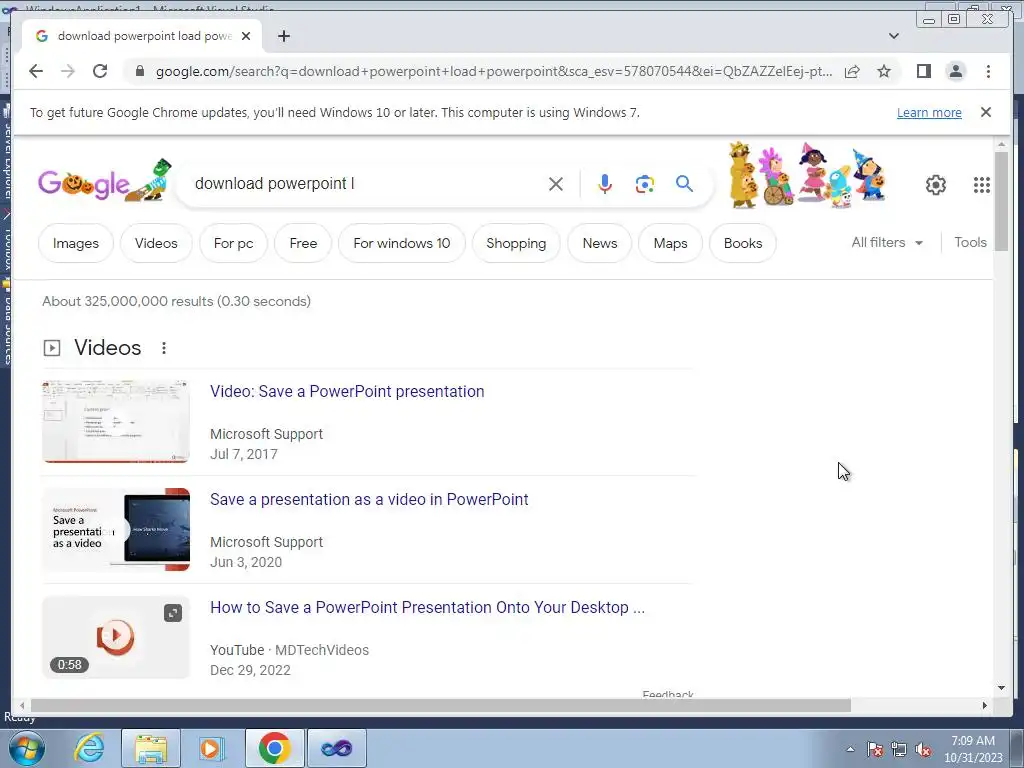Click the thumbnail for Save a PowerPoint presentation
The width and height of the screenshot is (1024, 768).
click(x=116, y=421)
